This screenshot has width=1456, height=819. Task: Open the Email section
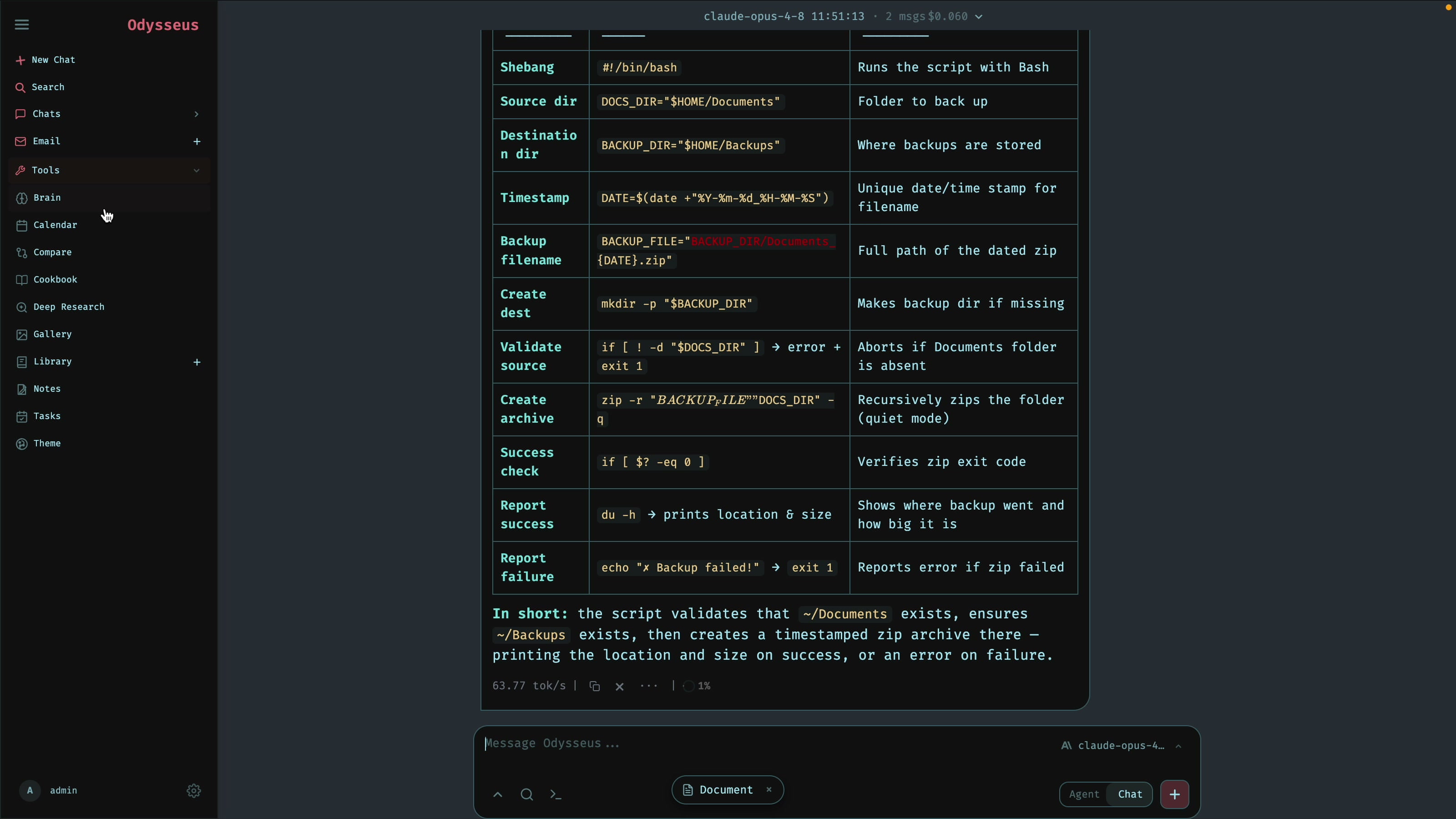click(46, 141)
